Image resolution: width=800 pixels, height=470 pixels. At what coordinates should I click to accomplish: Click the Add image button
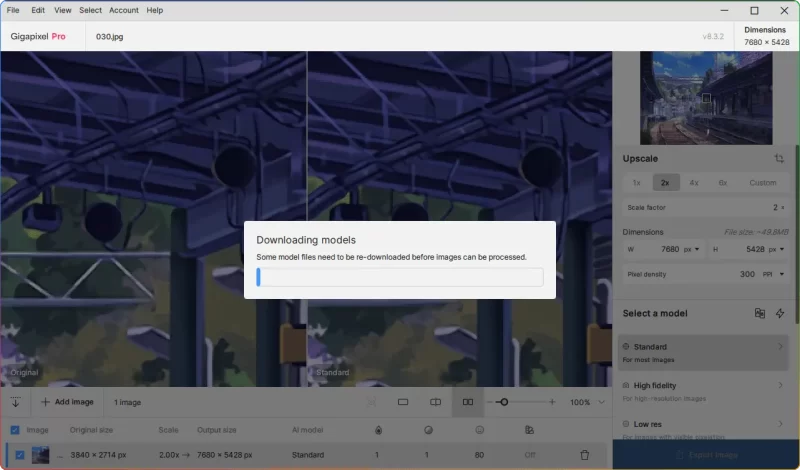(68, 402)
